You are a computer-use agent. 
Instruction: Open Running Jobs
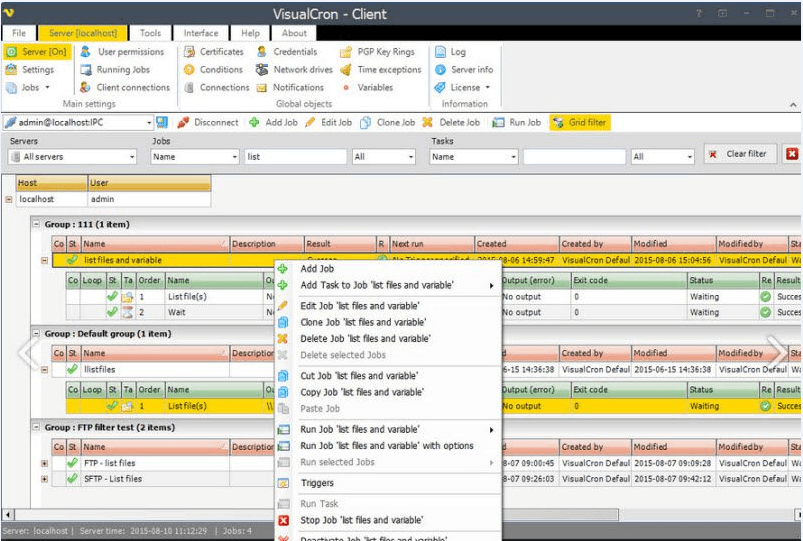coord(116,69)
